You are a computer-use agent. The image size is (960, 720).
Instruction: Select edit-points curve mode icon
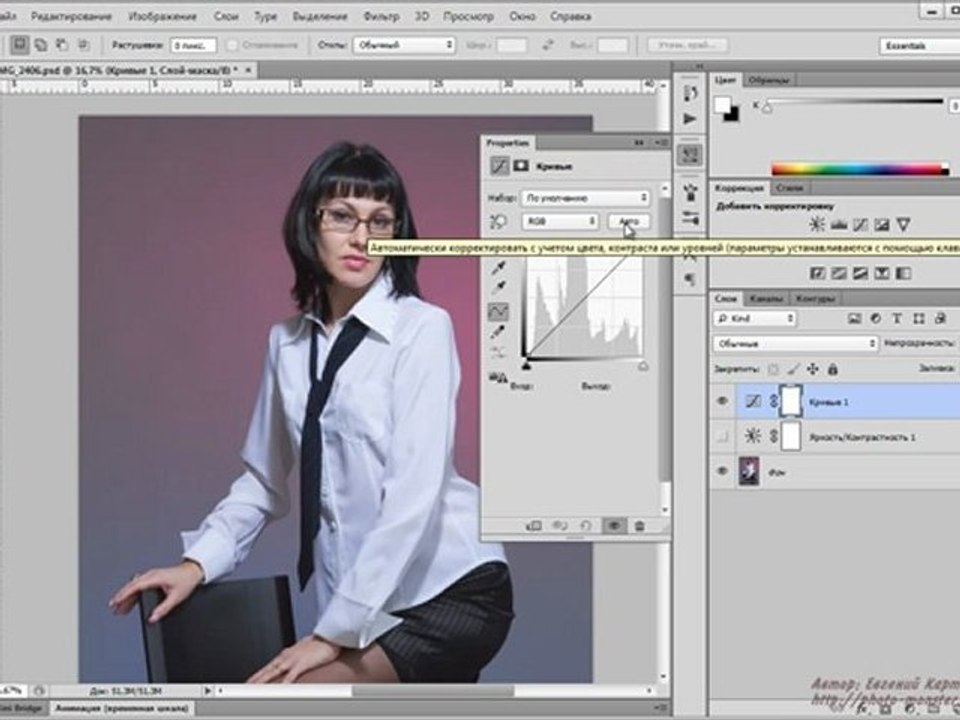498,311
